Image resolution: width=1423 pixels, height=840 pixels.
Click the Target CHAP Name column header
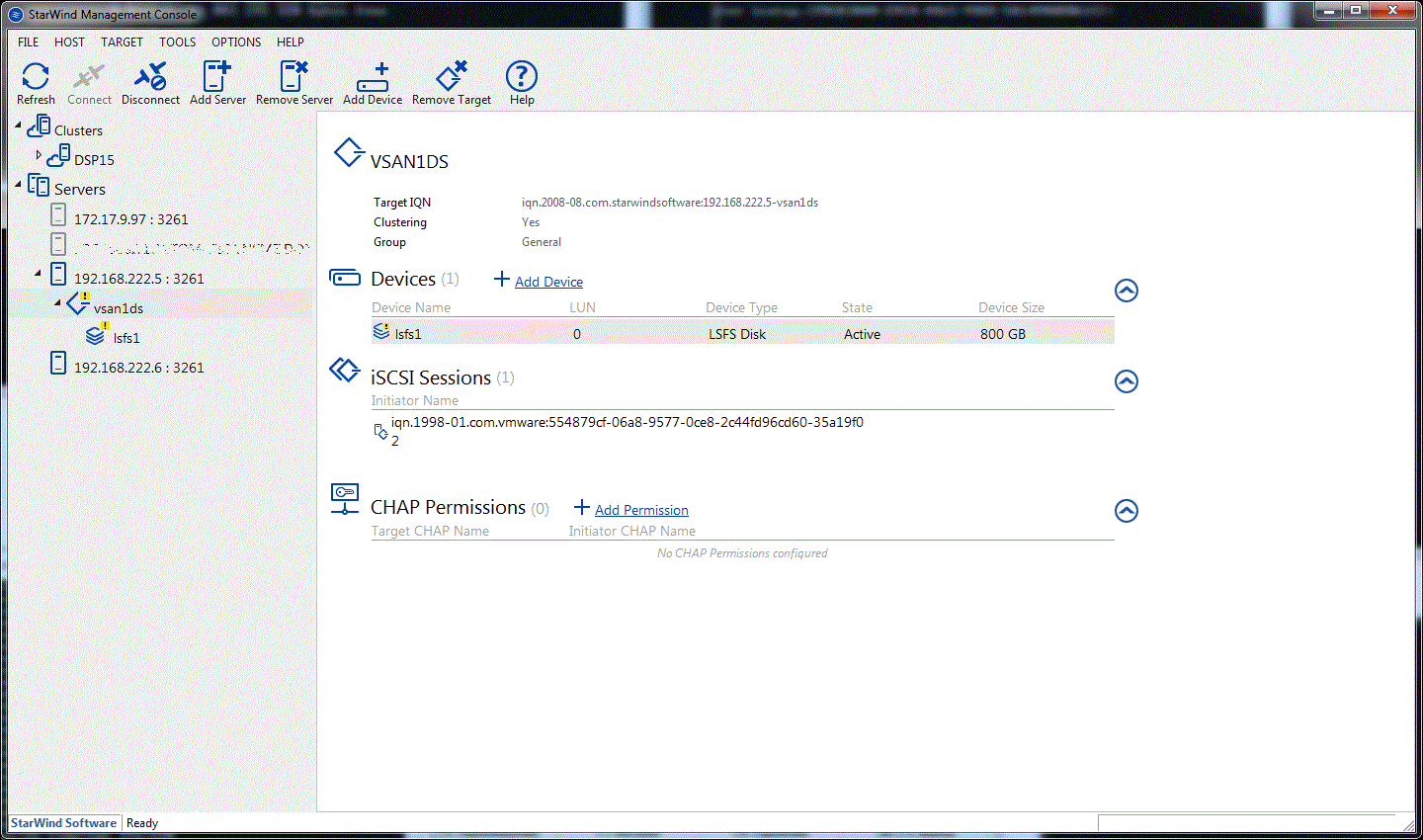[430, 531]
